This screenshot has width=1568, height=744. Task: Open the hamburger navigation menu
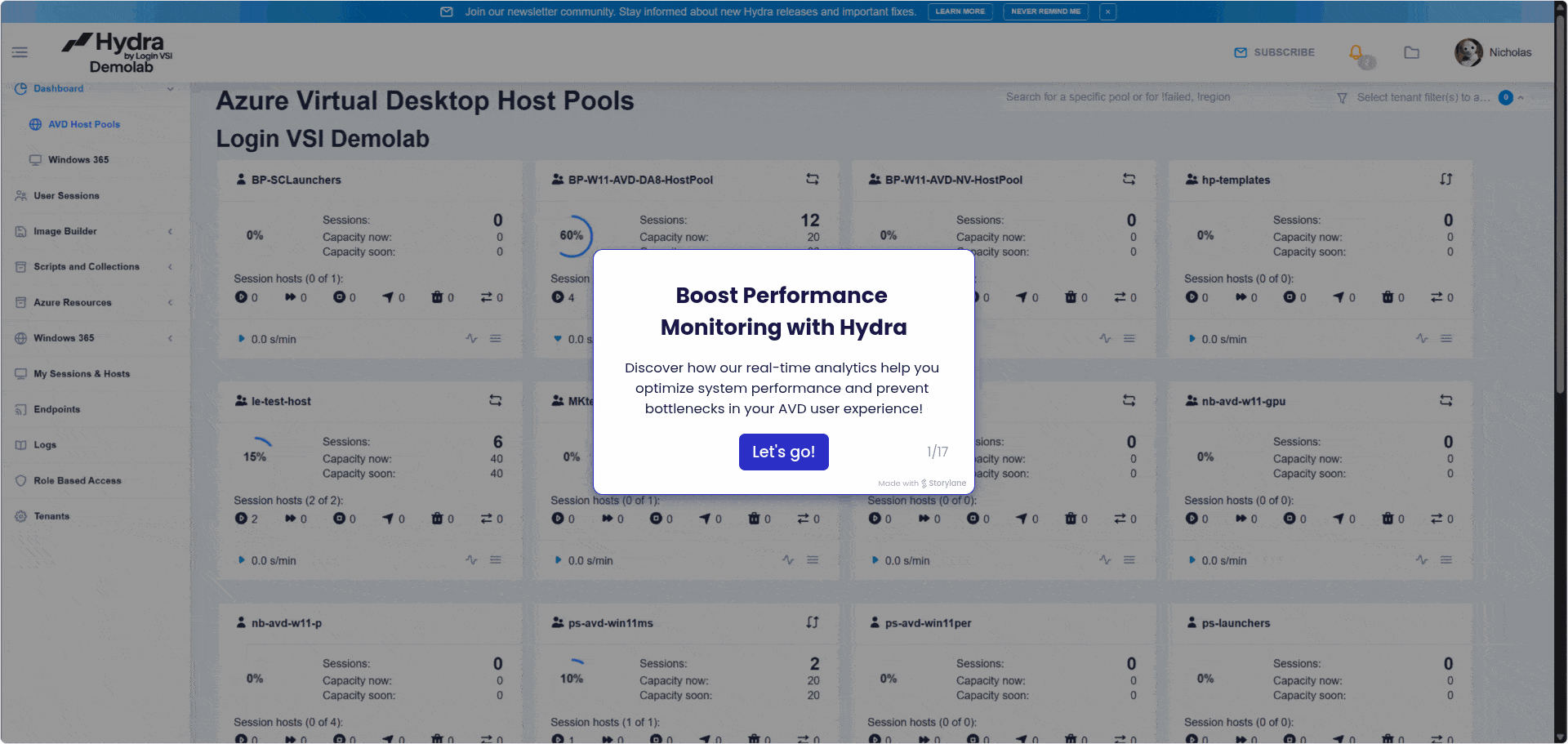20,52
